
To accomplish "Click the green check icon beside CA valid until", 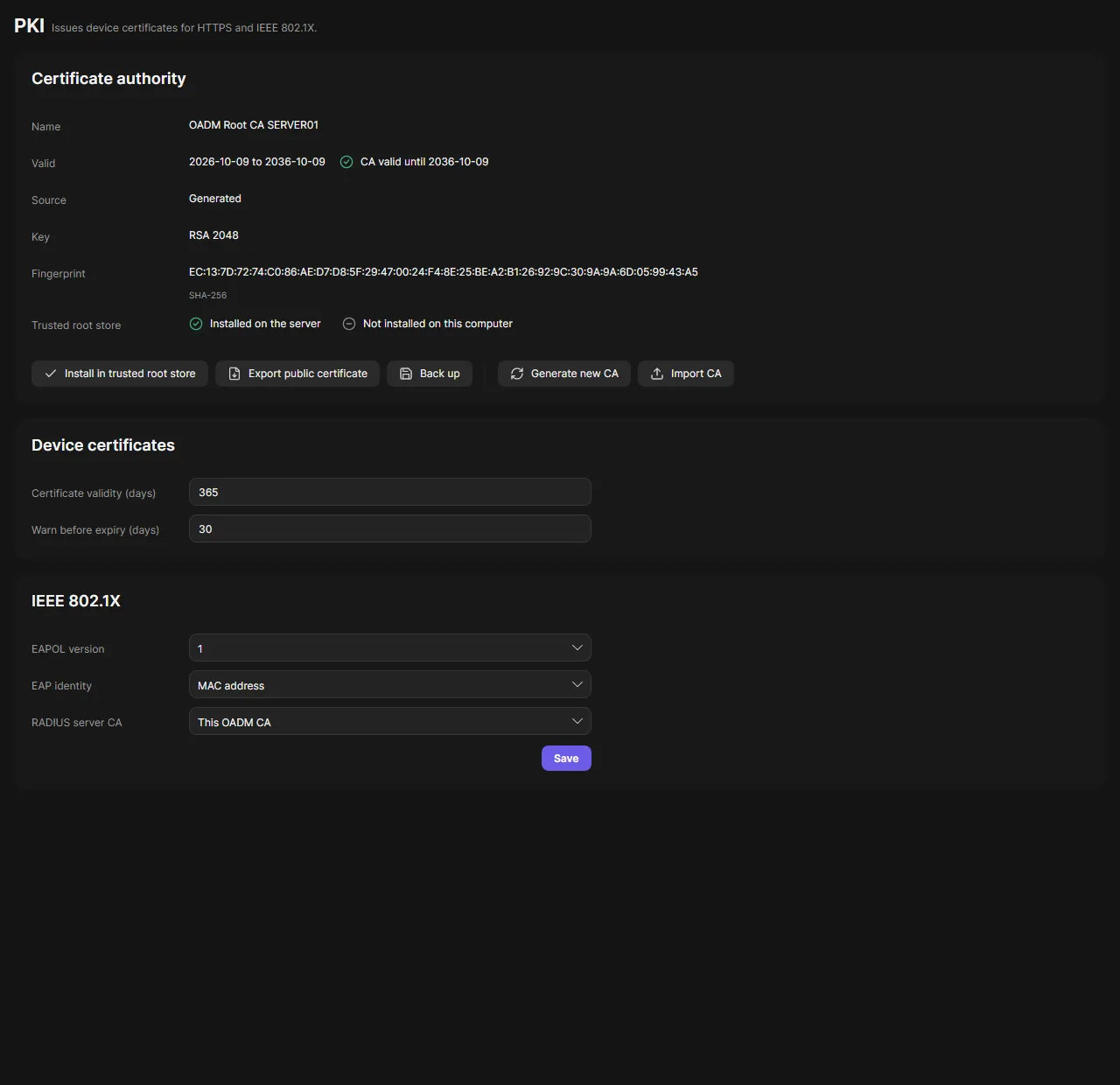I will (x=346, y=162).
